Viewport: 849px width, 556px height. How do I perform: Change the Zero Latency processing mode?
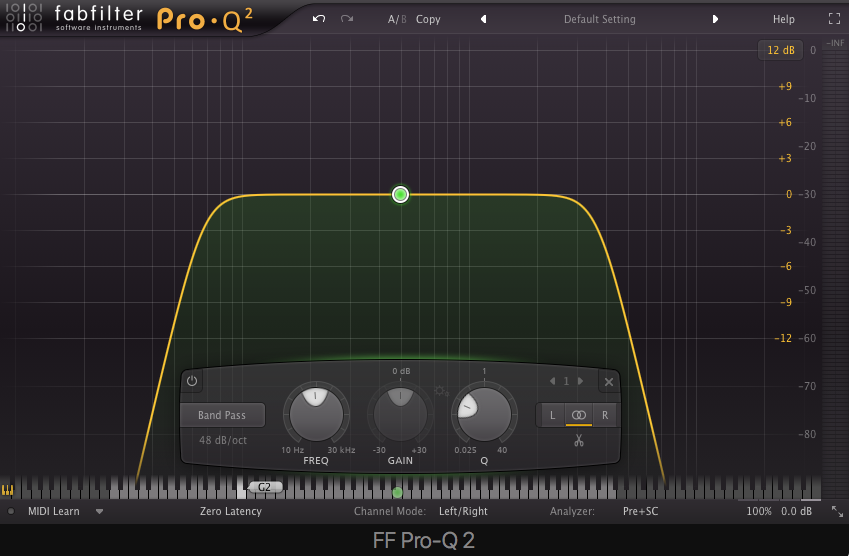tap(231, 511)
